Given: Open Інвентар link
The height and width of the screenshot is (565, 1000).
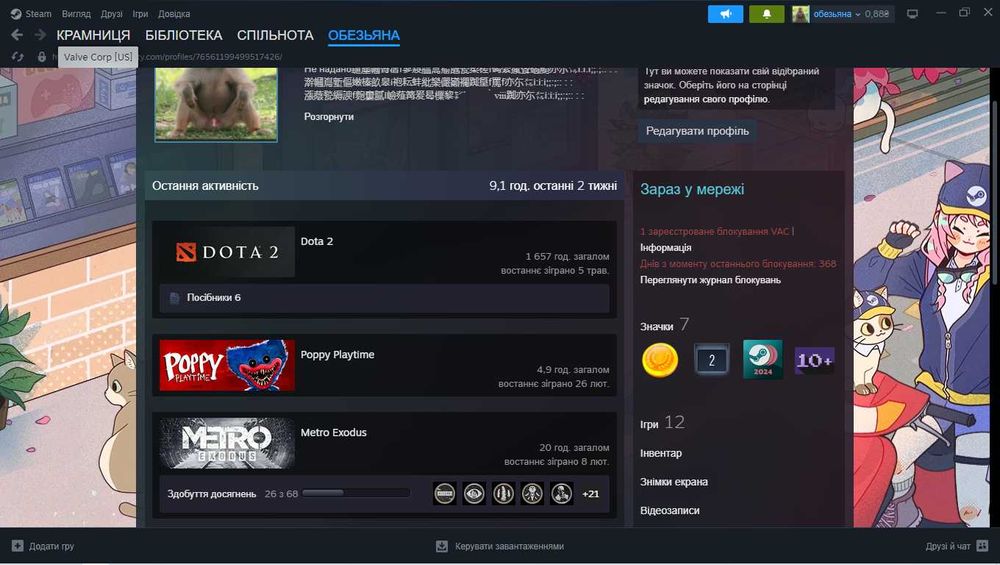Looking at the screenshot, I should [661, 453].
